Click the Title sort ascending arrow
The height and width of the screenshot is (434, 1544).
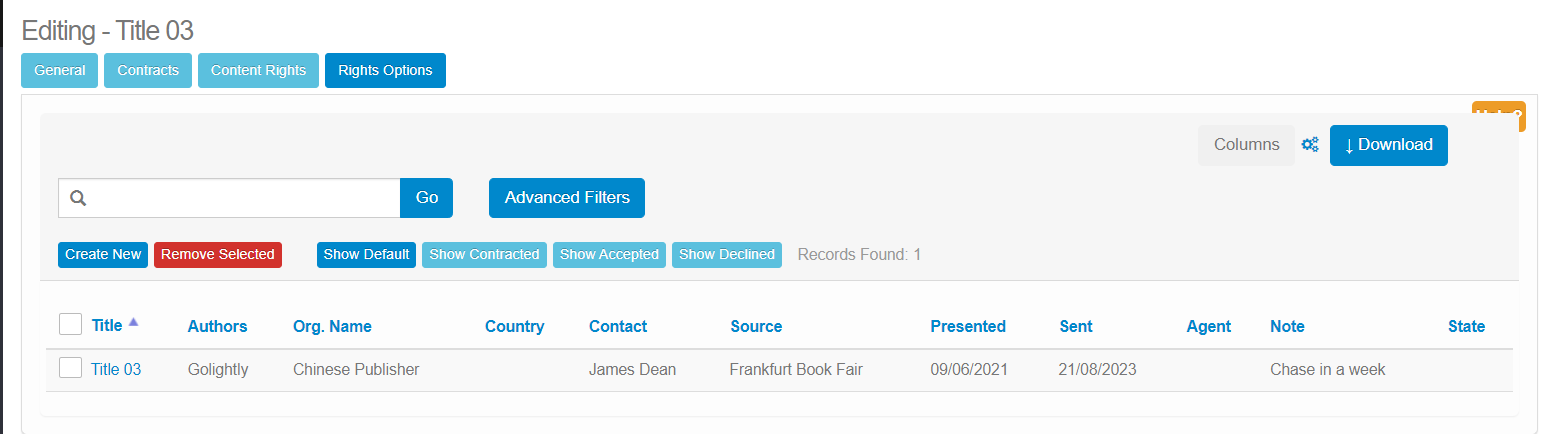point(134,323)
